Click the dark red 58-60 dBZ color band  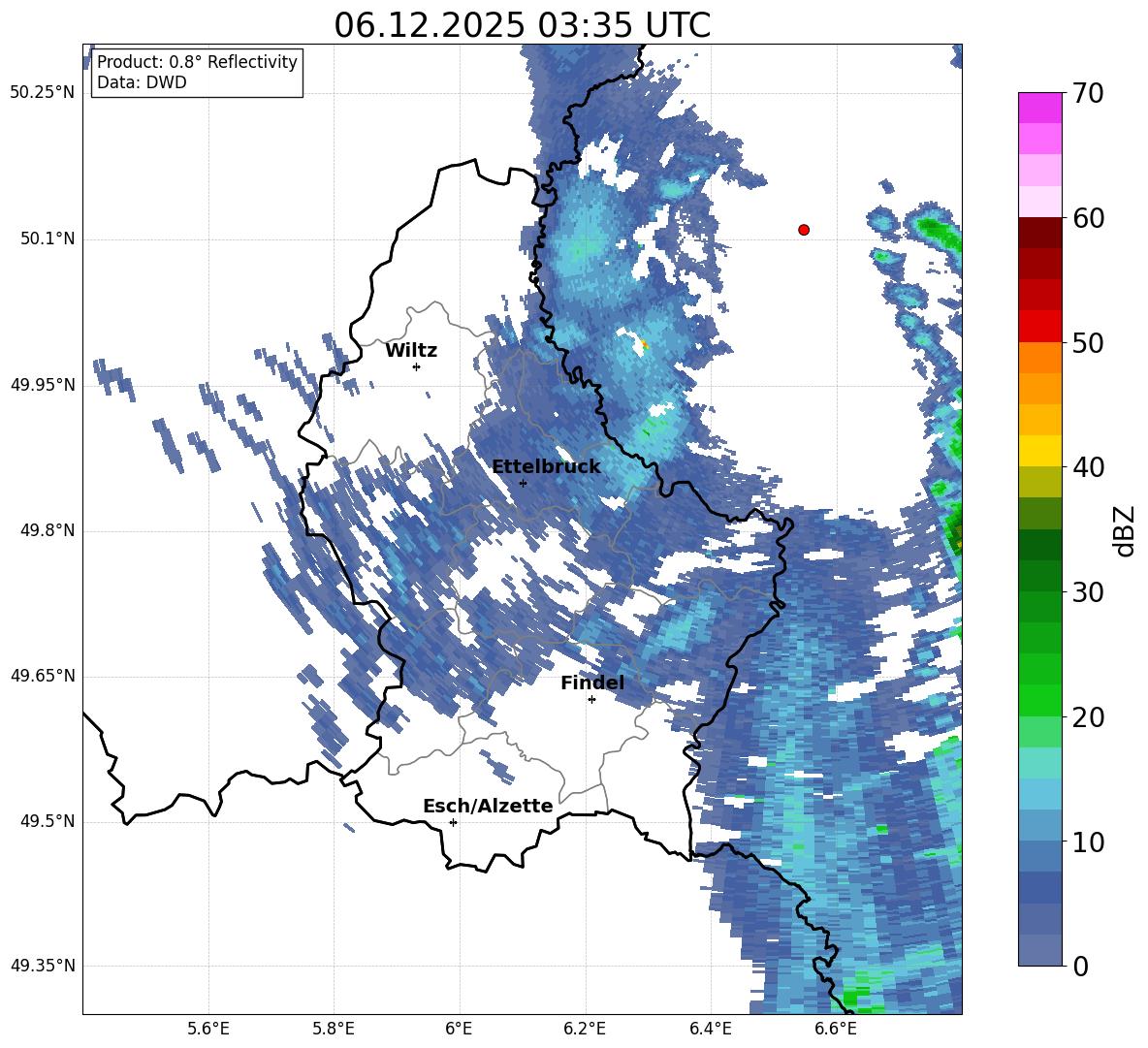click(x=1040, y=233)
